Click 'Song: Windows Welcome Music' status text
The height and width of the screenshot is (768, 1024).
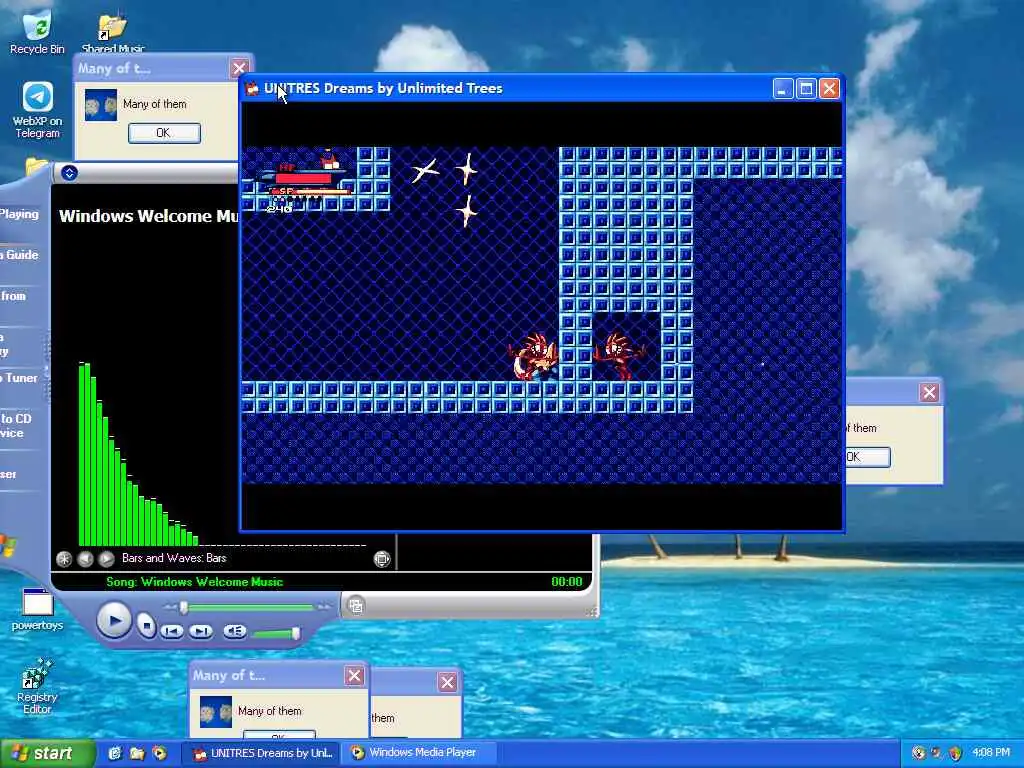(194, 582)
